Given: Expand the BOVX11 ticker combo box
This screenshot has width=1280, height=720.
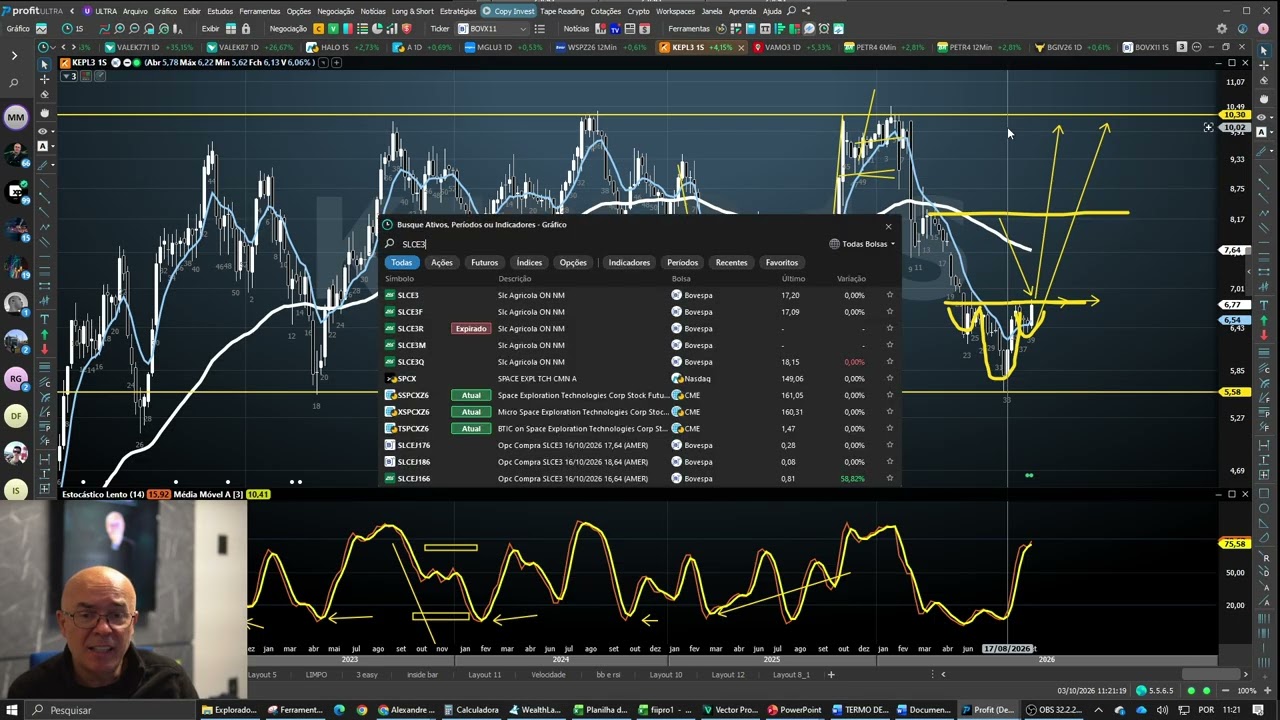Looking at the screenshot, I should (493, 29).
